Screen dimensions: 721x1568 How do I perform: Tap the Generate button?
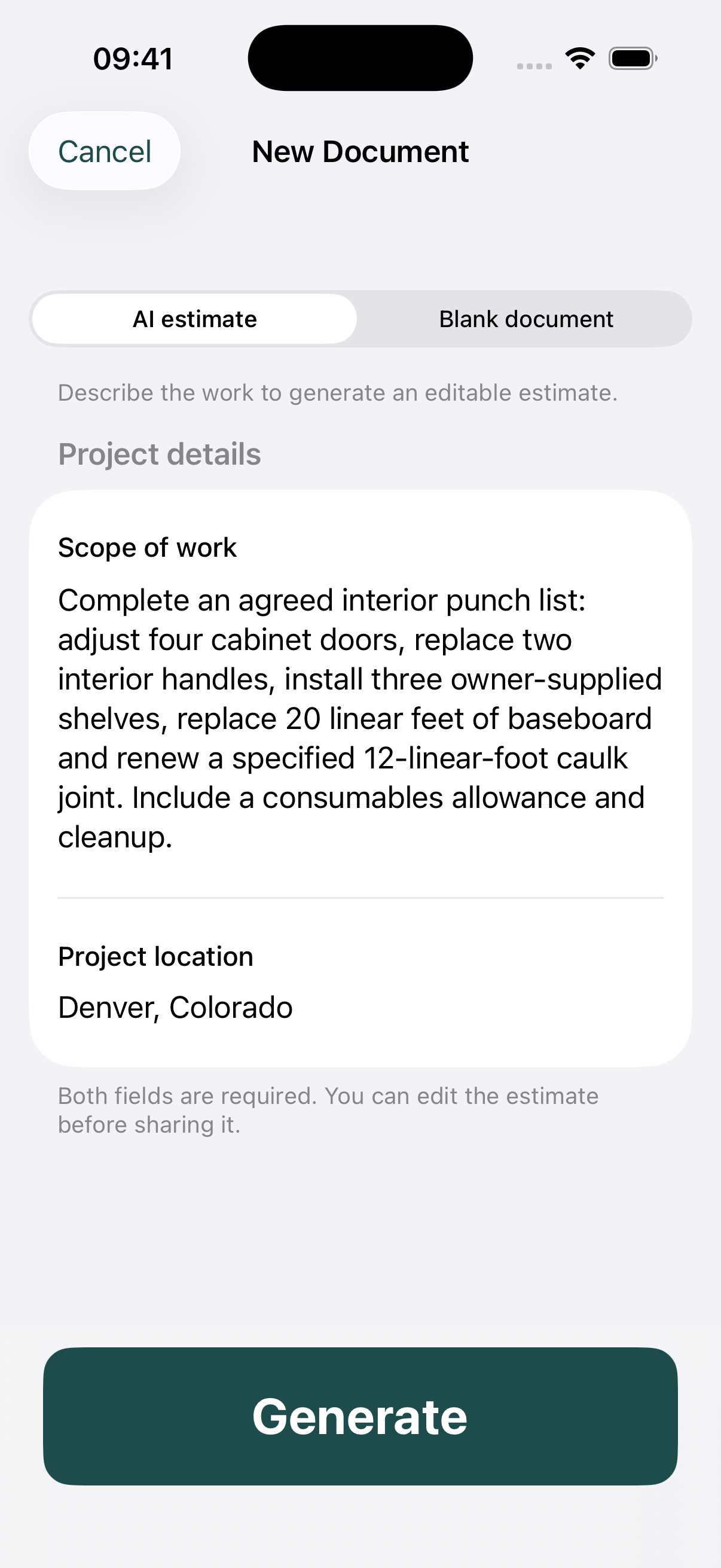360,1417
